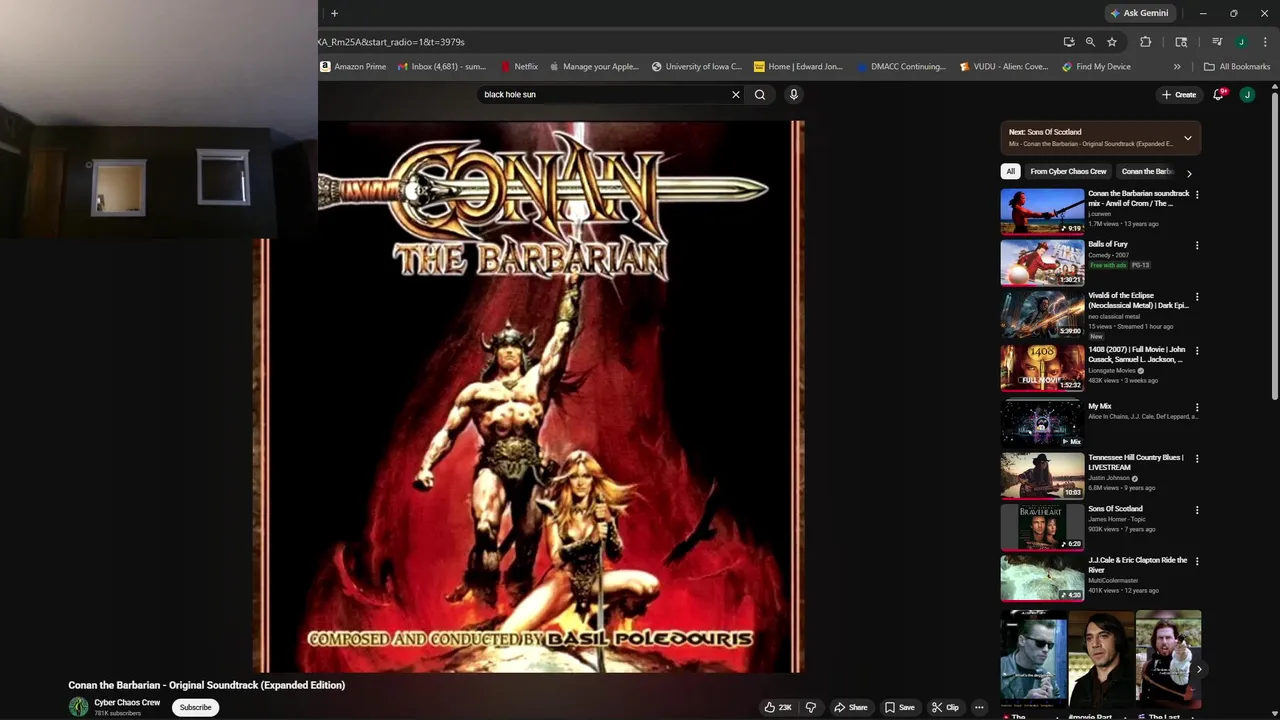Open the Tennessee Hill Country Blues video

(1042, 475)
